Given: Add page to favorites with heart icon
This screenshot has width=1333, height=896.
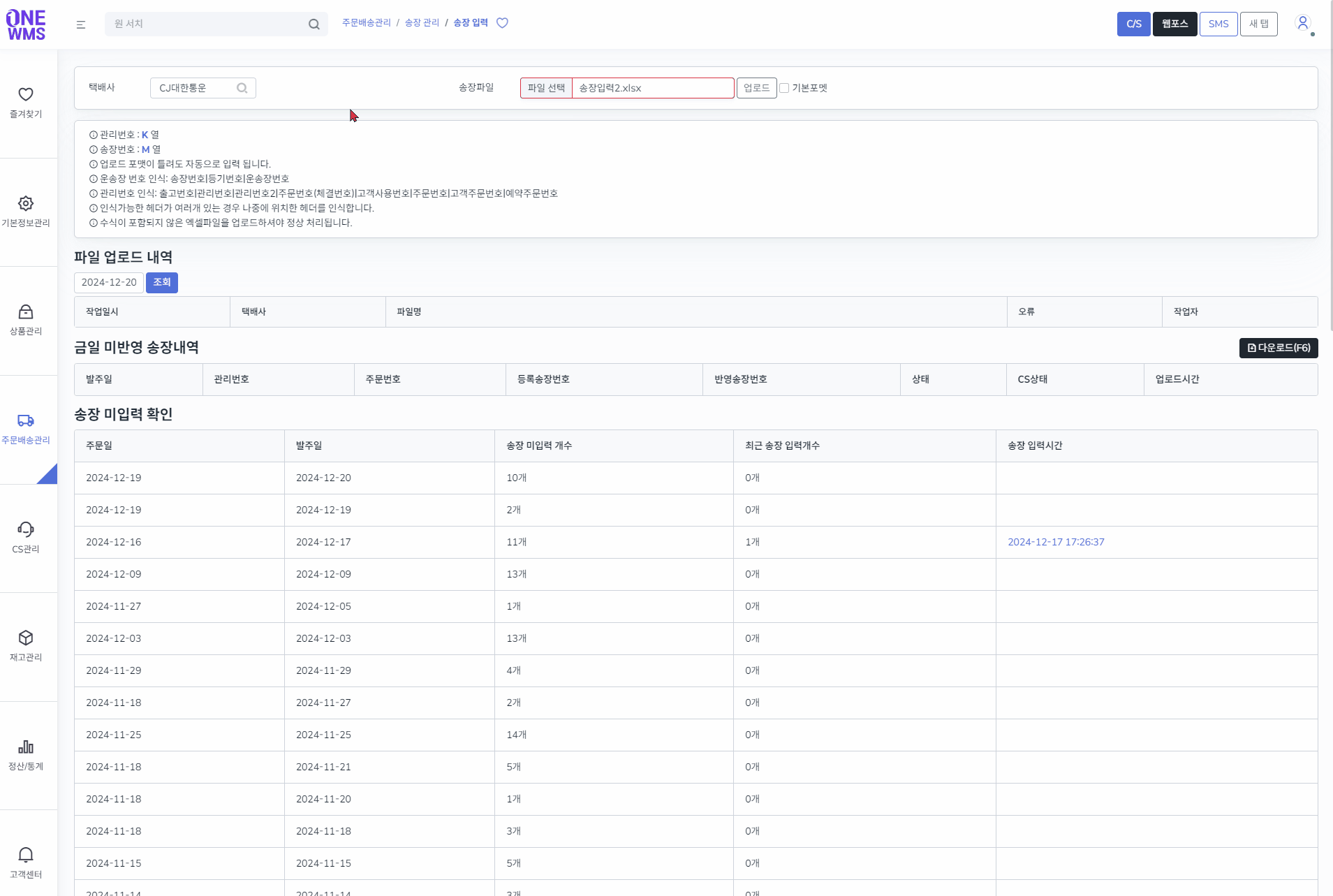Looking at the screenshot, I should [502, 23].
